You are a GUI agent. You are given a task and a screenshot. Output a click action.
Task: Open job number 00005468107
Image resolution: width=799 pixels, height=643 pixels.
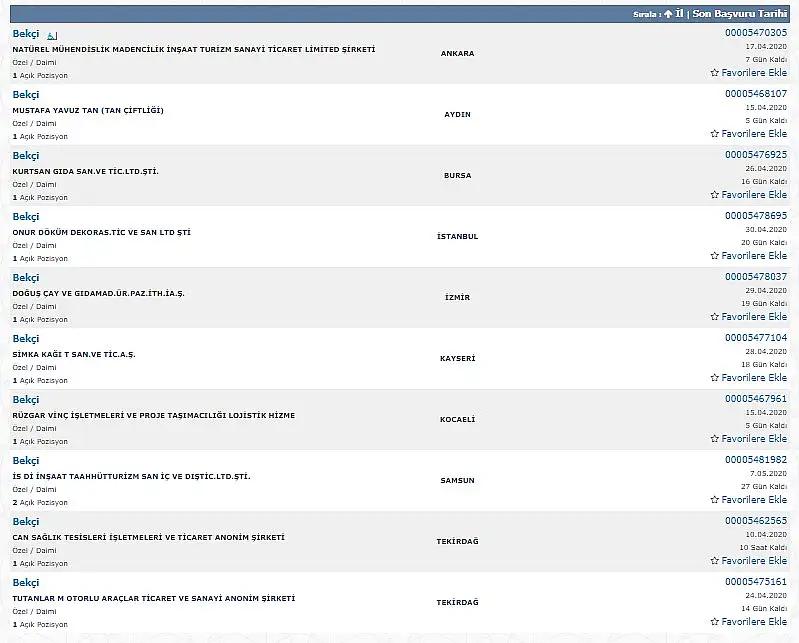pyautogui.click(x=756, y=94)
